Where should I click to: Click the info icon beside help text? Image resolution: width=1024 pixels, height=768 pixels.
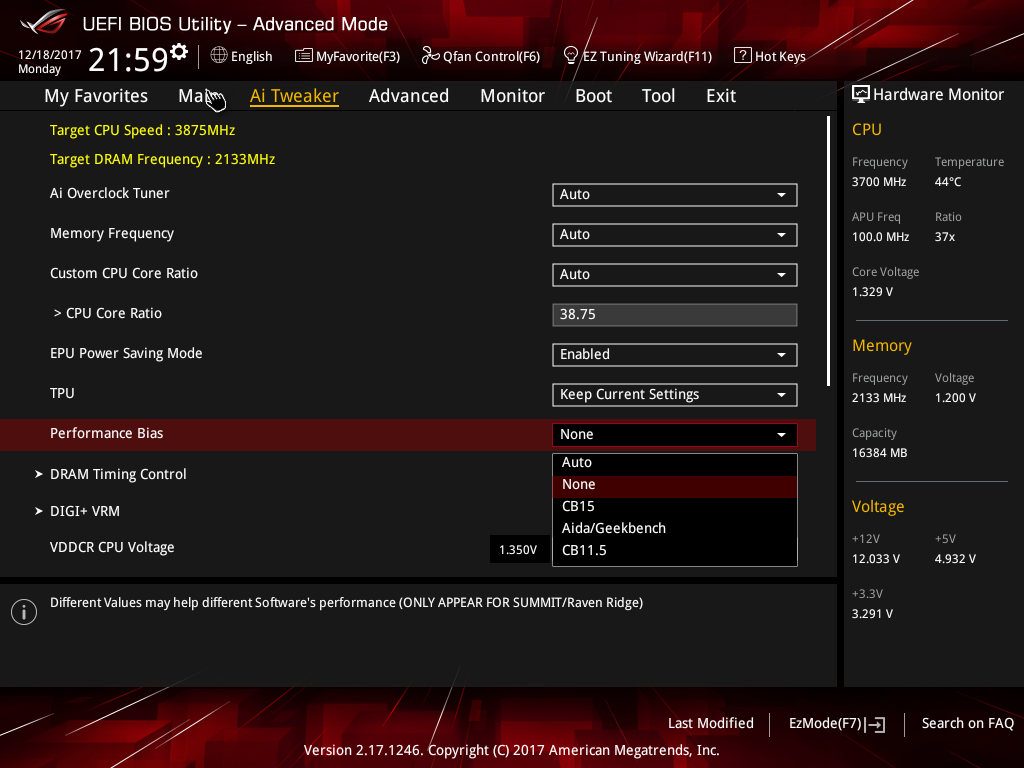(24, 612)
